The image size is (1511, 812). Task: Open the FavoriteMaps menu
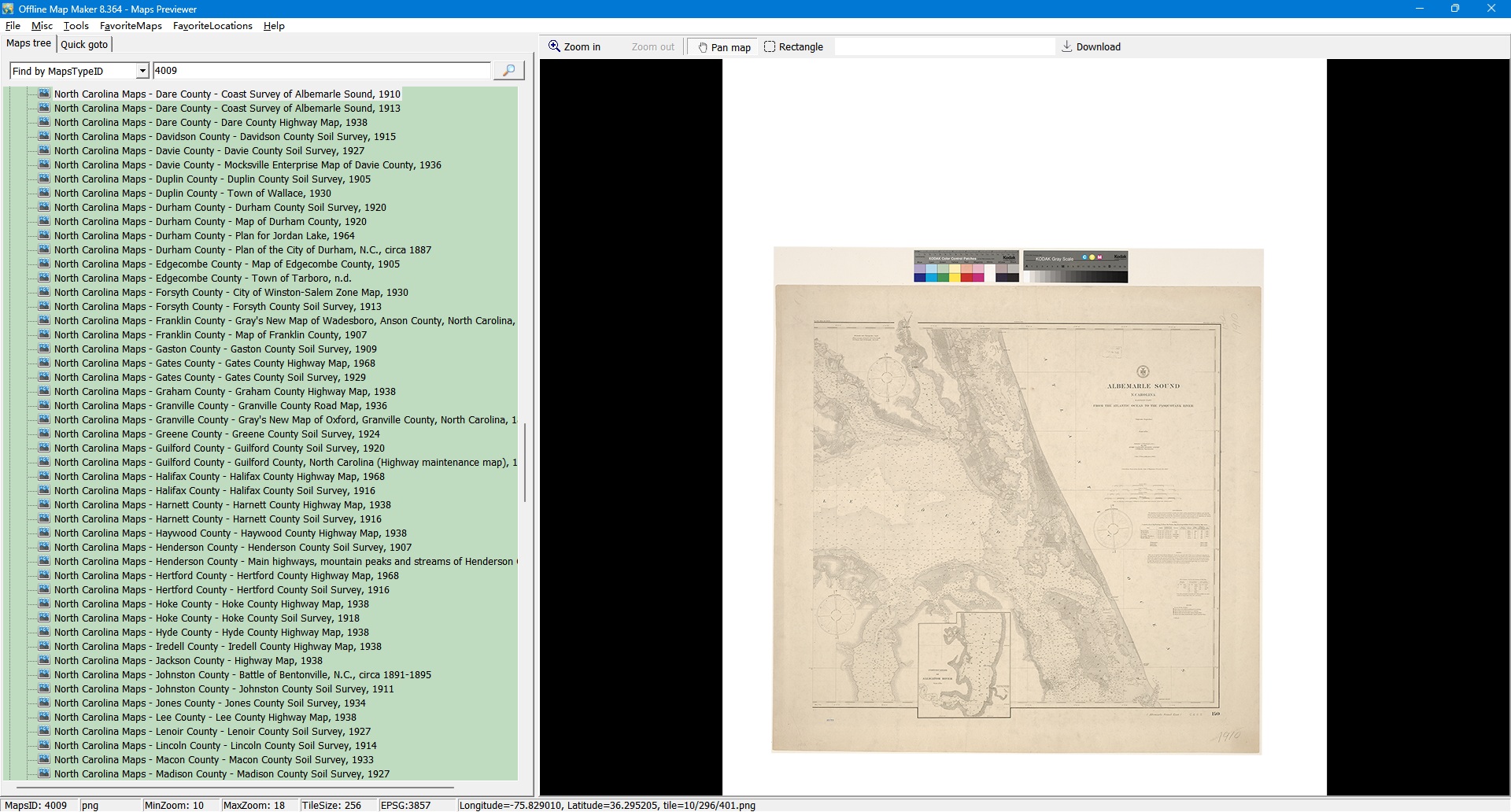[x=131, y=26]
